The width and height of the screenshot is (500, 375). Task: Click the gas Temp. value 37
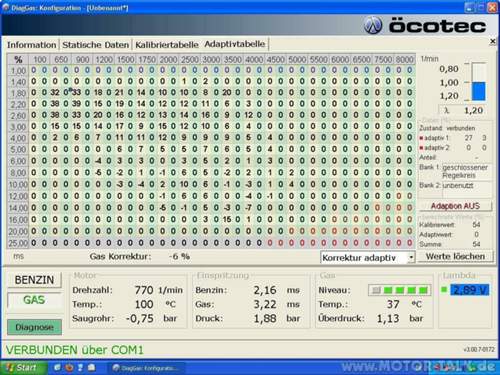coord(393,304)
